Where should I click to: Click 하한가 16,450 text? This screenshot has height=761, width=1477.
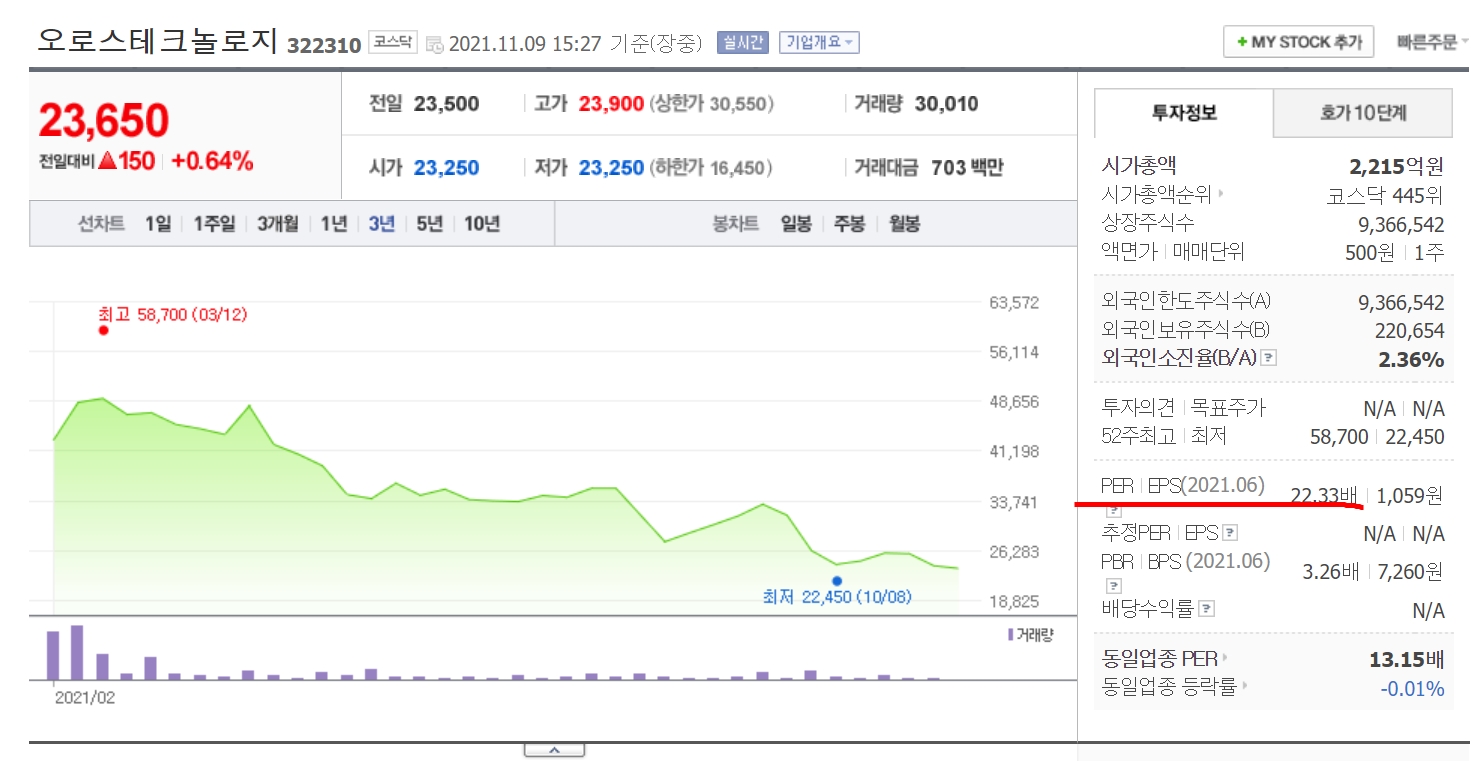click(712, 168)
